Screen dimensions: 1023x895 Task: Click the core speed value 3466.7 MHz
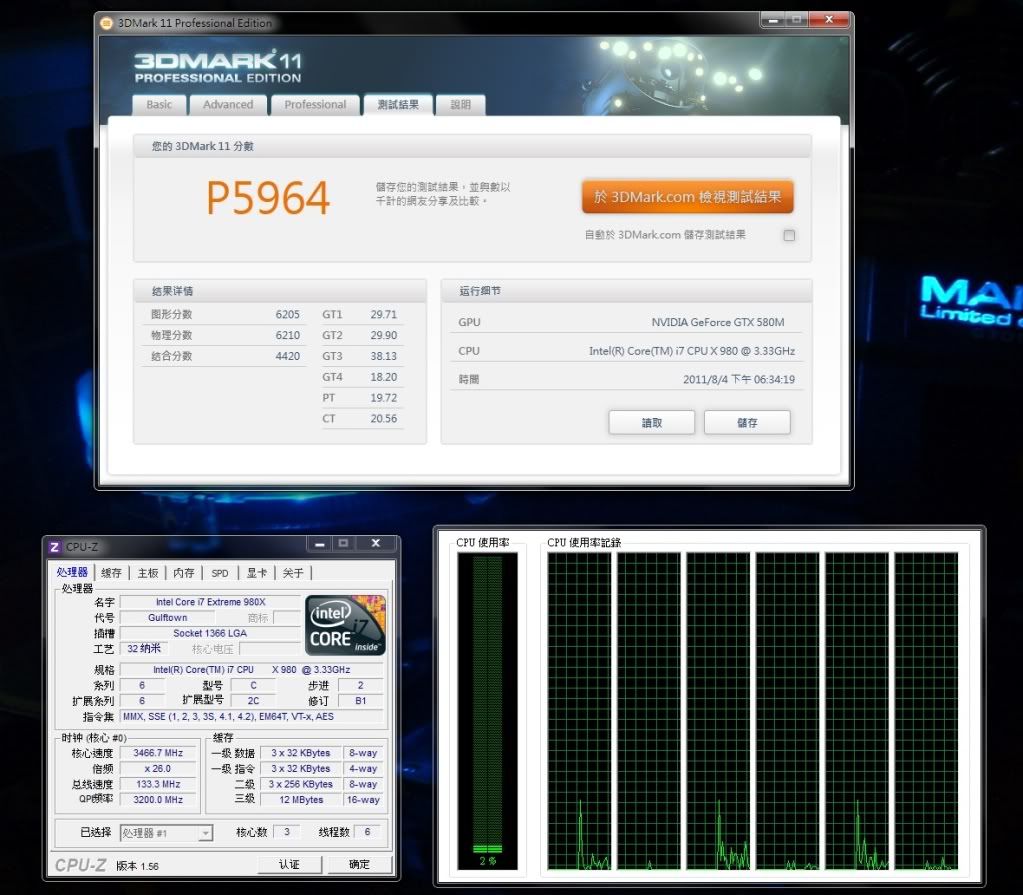pyautogui.click(x=158, y=753)
